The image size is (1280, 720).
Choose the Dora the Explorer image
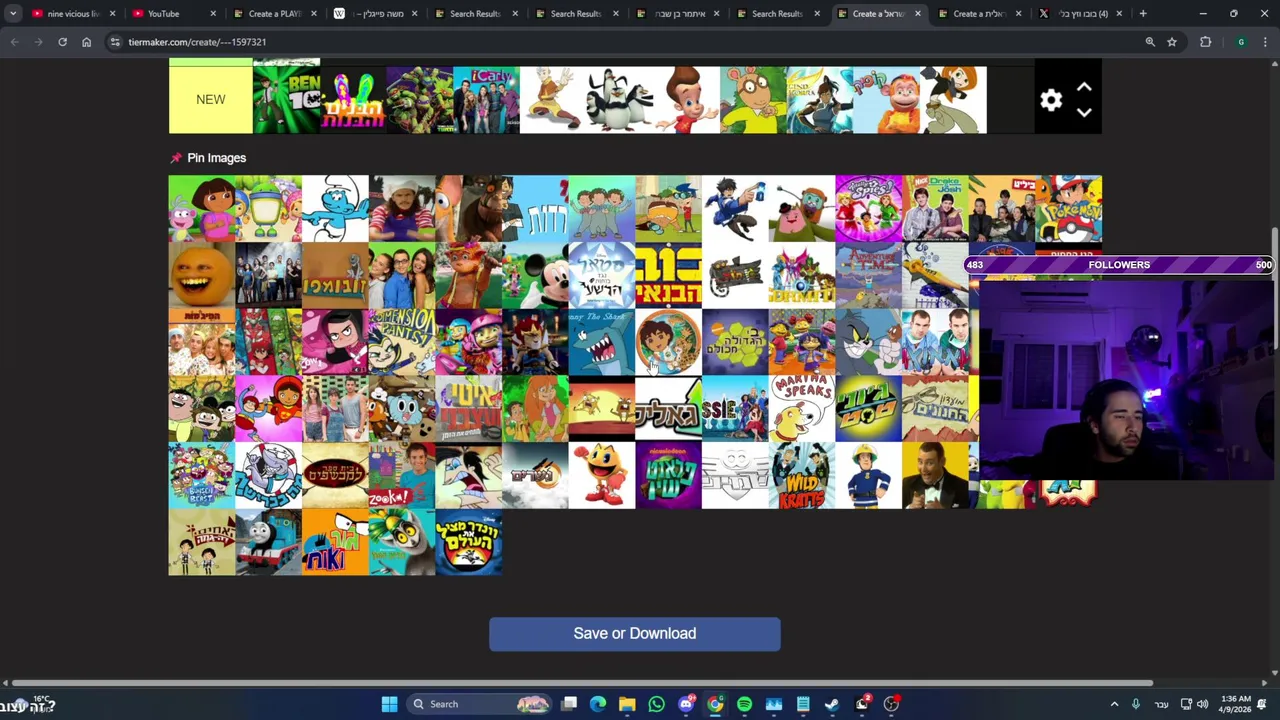(x=202, y=209)
